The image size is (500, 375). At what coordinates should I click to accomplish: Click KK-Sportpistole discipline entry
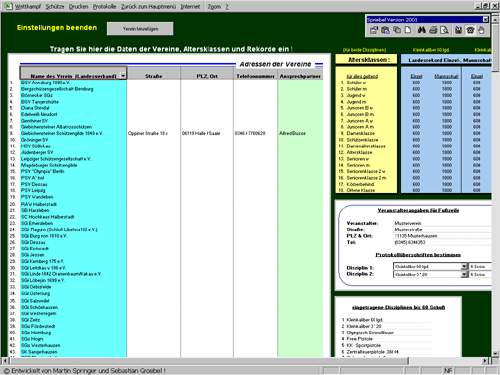point(363,345)
